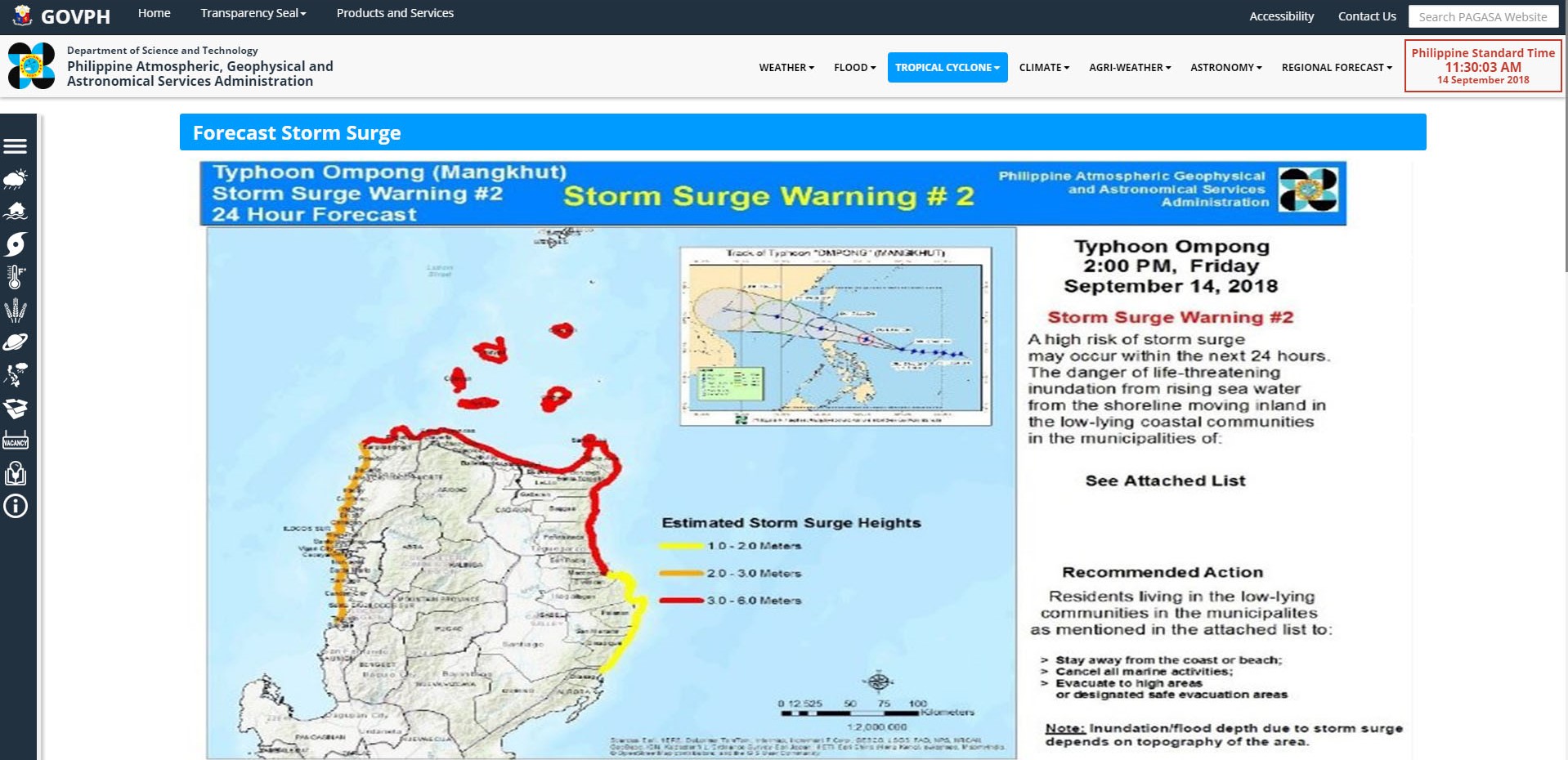
Task: Click the Forecast Storm Surge heading
Action: tap(297, 133)
